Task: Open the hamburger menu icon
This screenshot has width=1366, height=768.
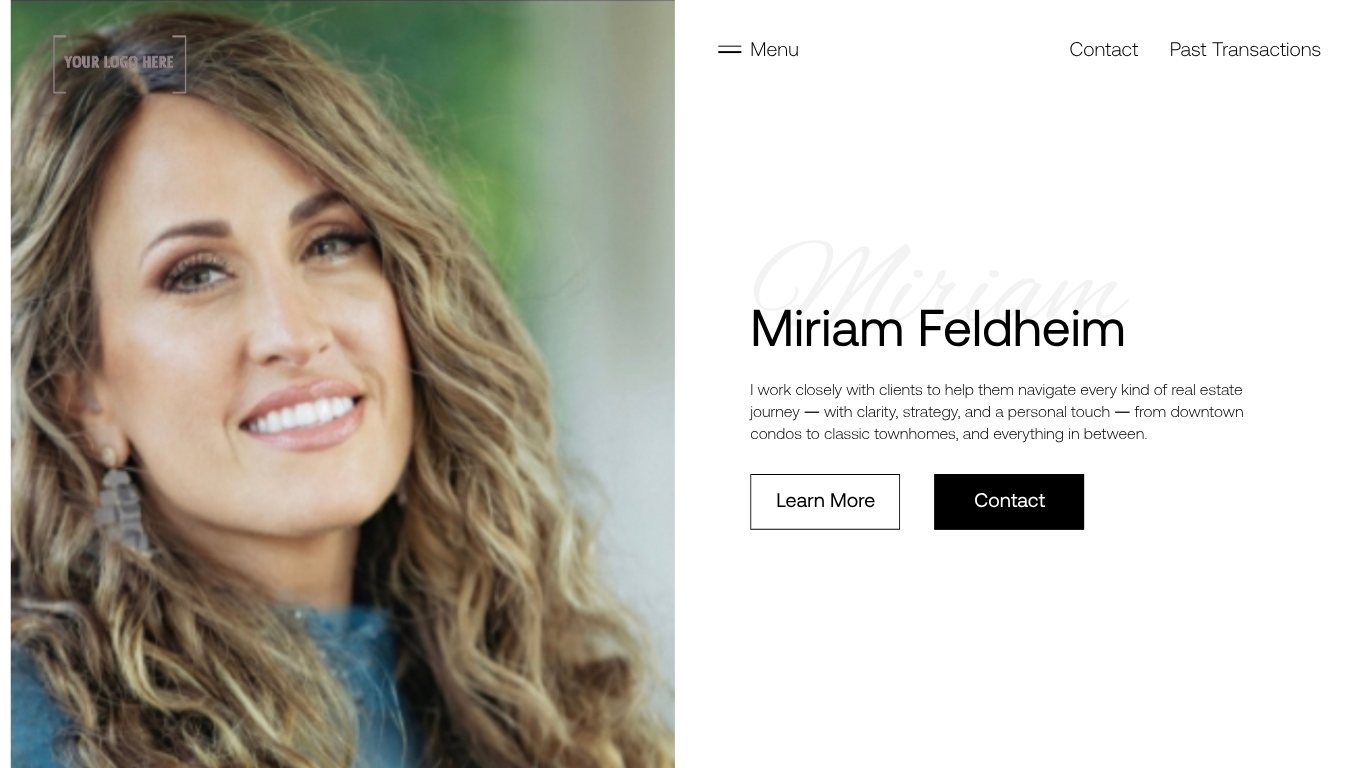Action: (729, 49)
